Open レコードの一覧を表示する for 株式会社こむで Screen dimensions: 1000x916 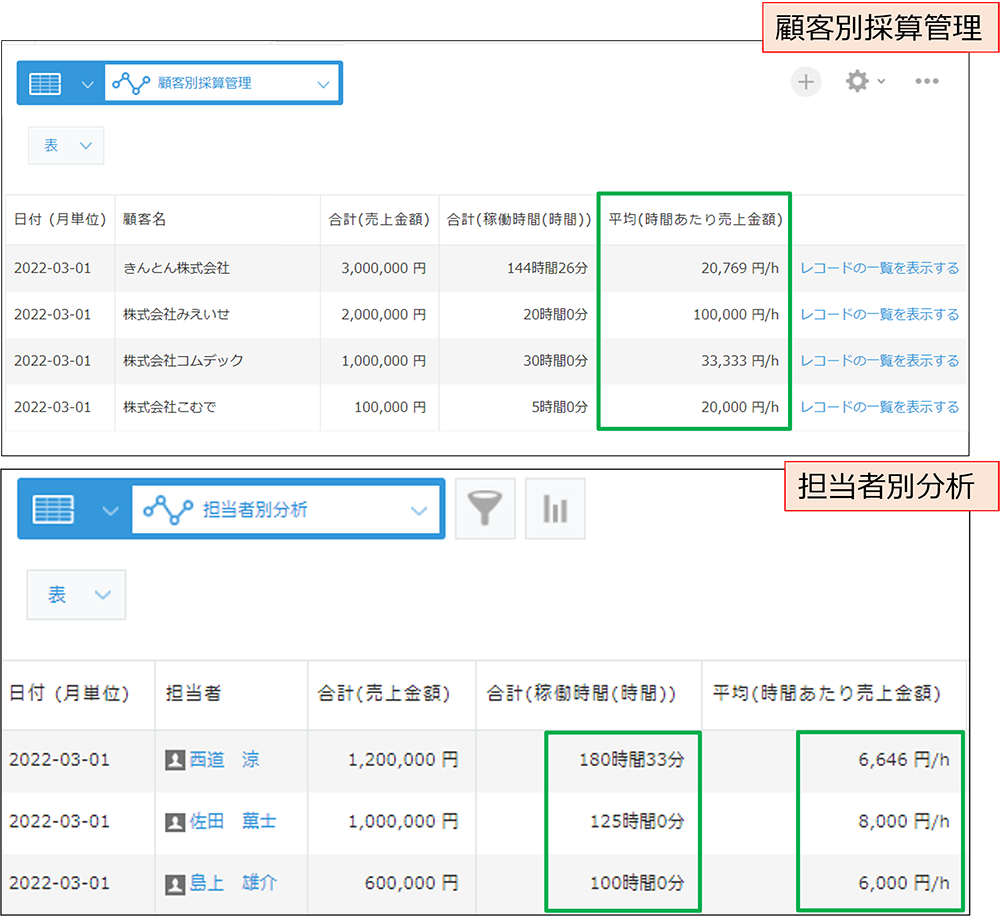coord(879,406)
